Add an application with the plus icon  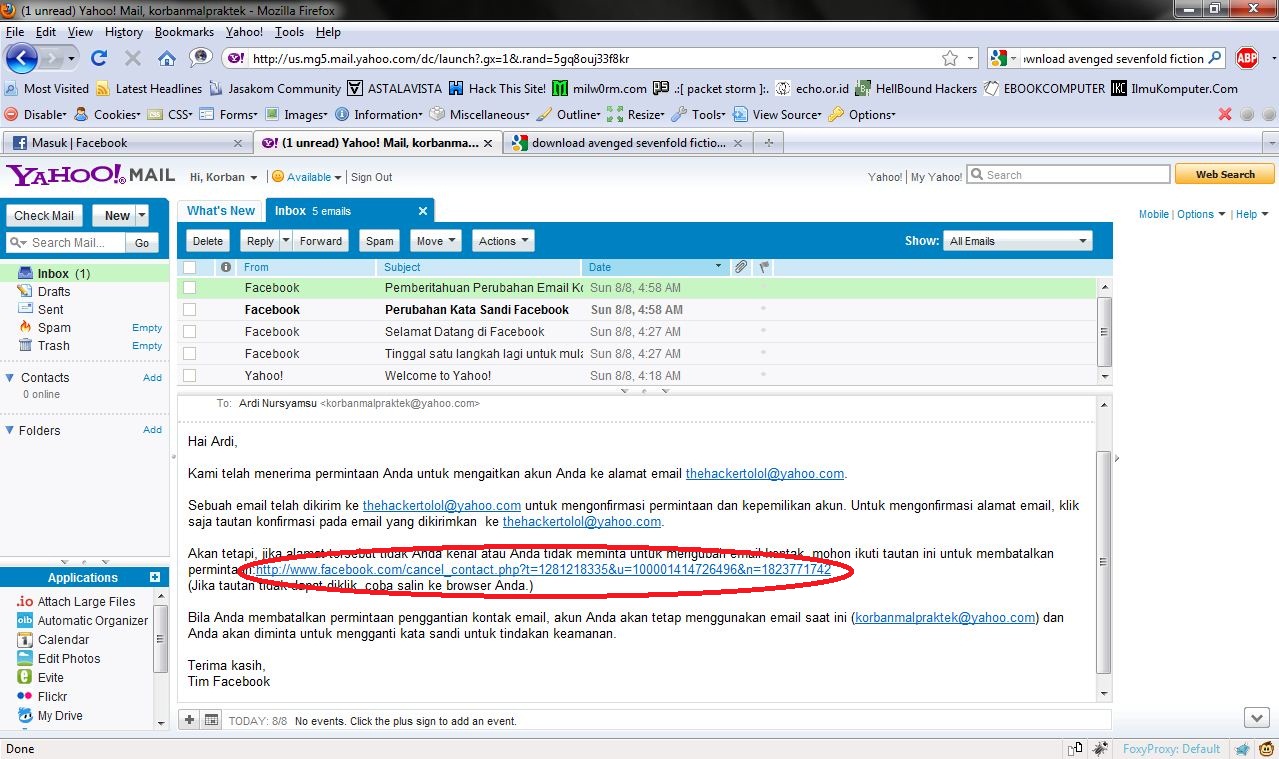(x=155, y=577)
